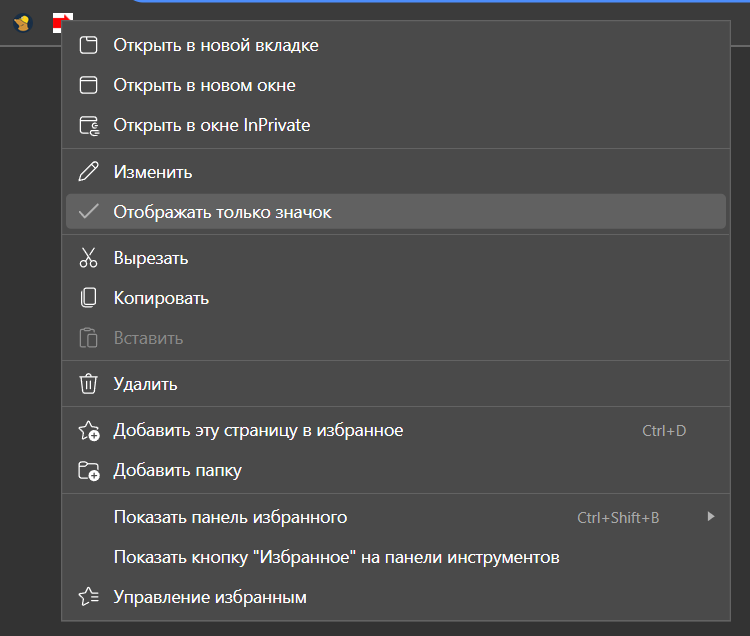Click the "Вставить" paste menu item
This screenshot has height=636, width=750.
[x=148, y=338]
